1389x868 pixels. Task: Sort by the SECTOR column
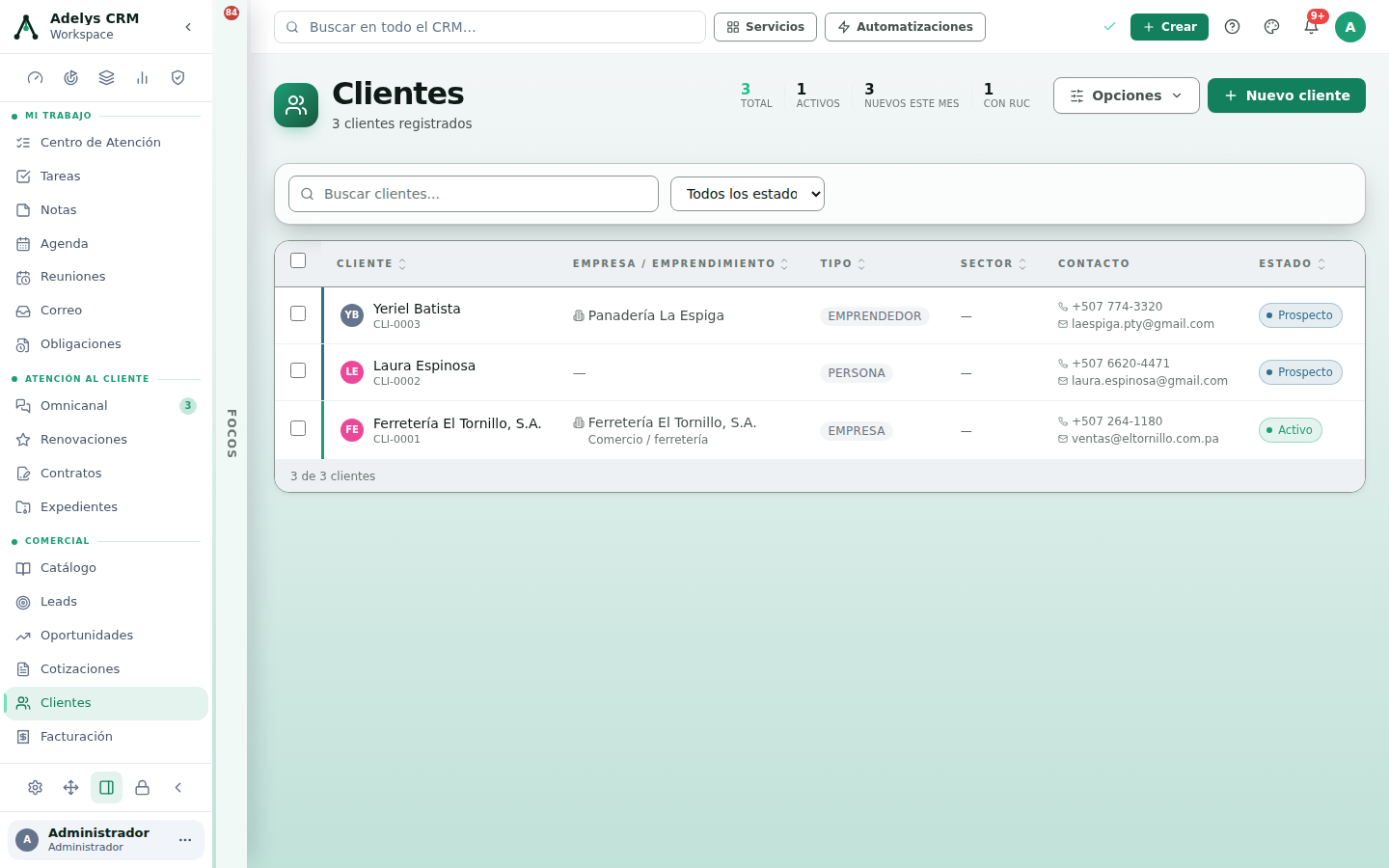pos(994,263)
